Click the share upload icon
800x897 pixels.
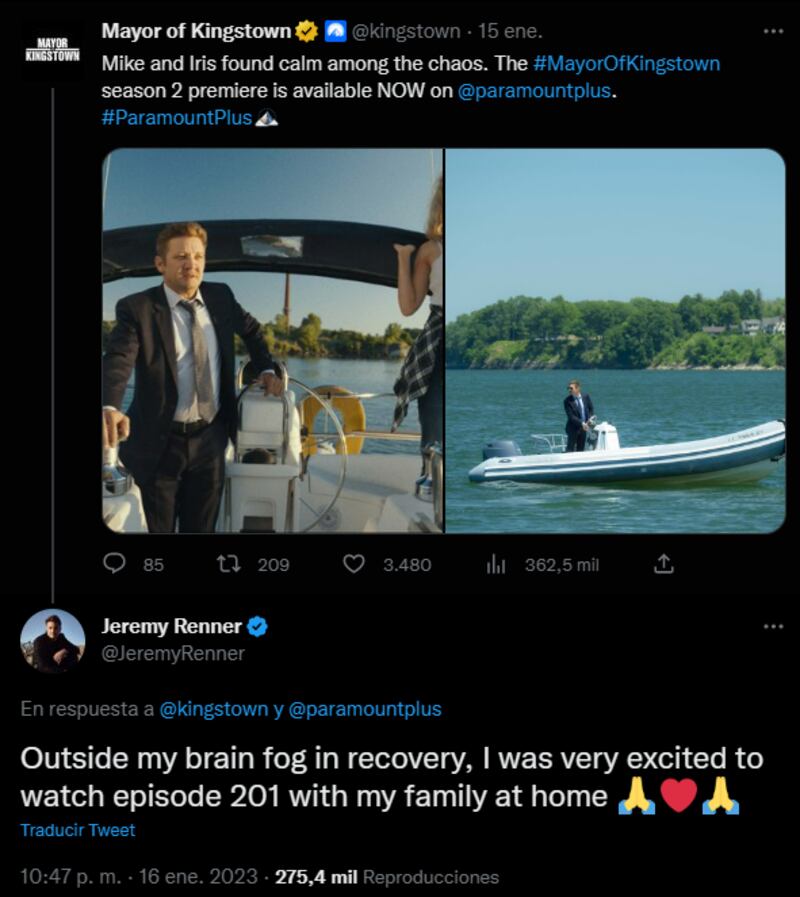coord(663,565)
